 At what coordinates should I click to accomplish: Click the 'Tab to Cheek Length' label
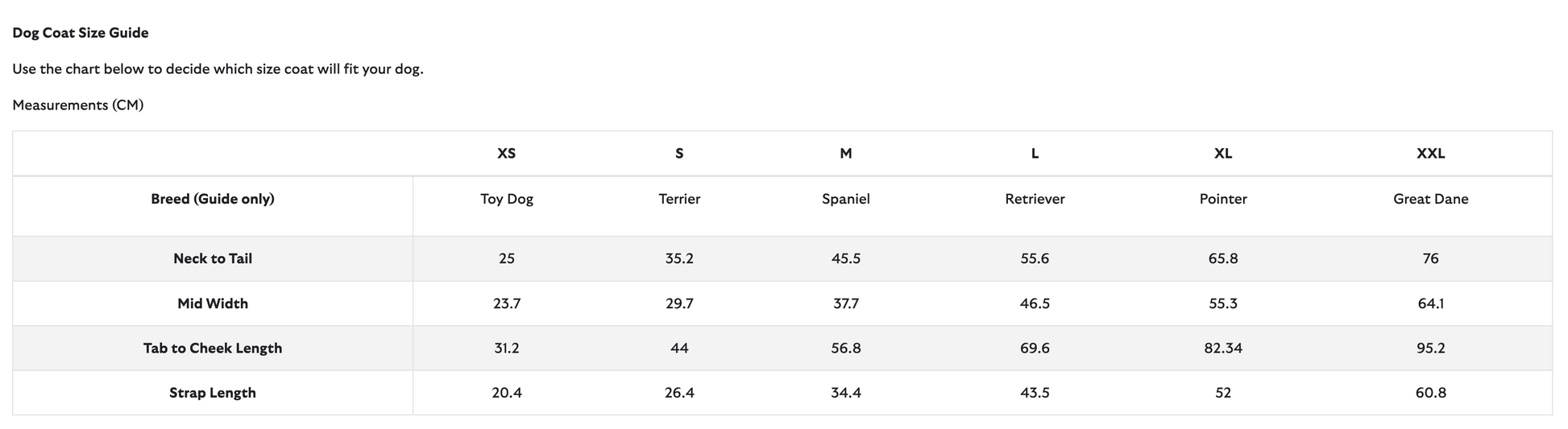pos(213,349)
